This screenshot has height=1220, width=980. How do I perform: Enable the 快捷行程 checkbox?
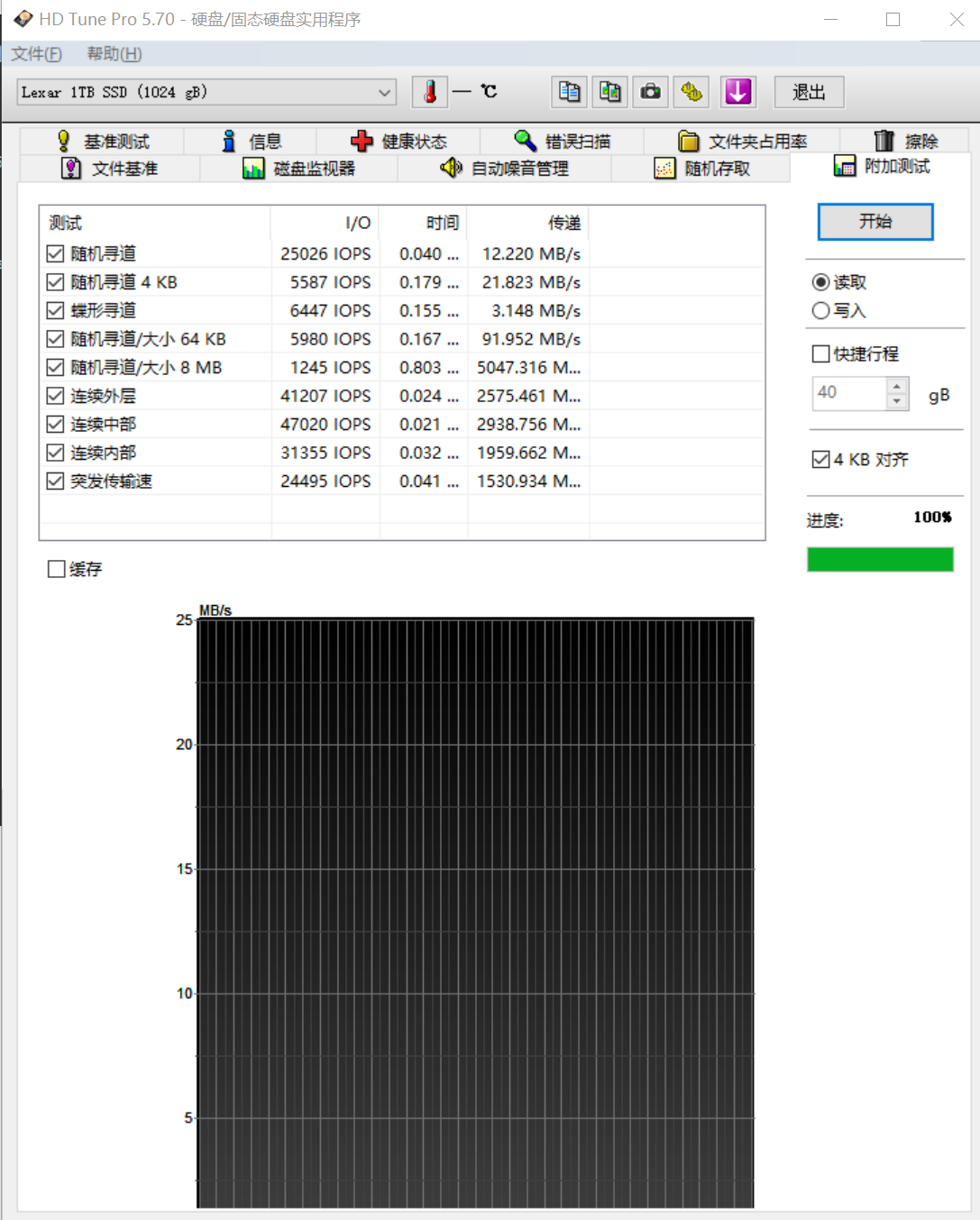tap(820, 353)
